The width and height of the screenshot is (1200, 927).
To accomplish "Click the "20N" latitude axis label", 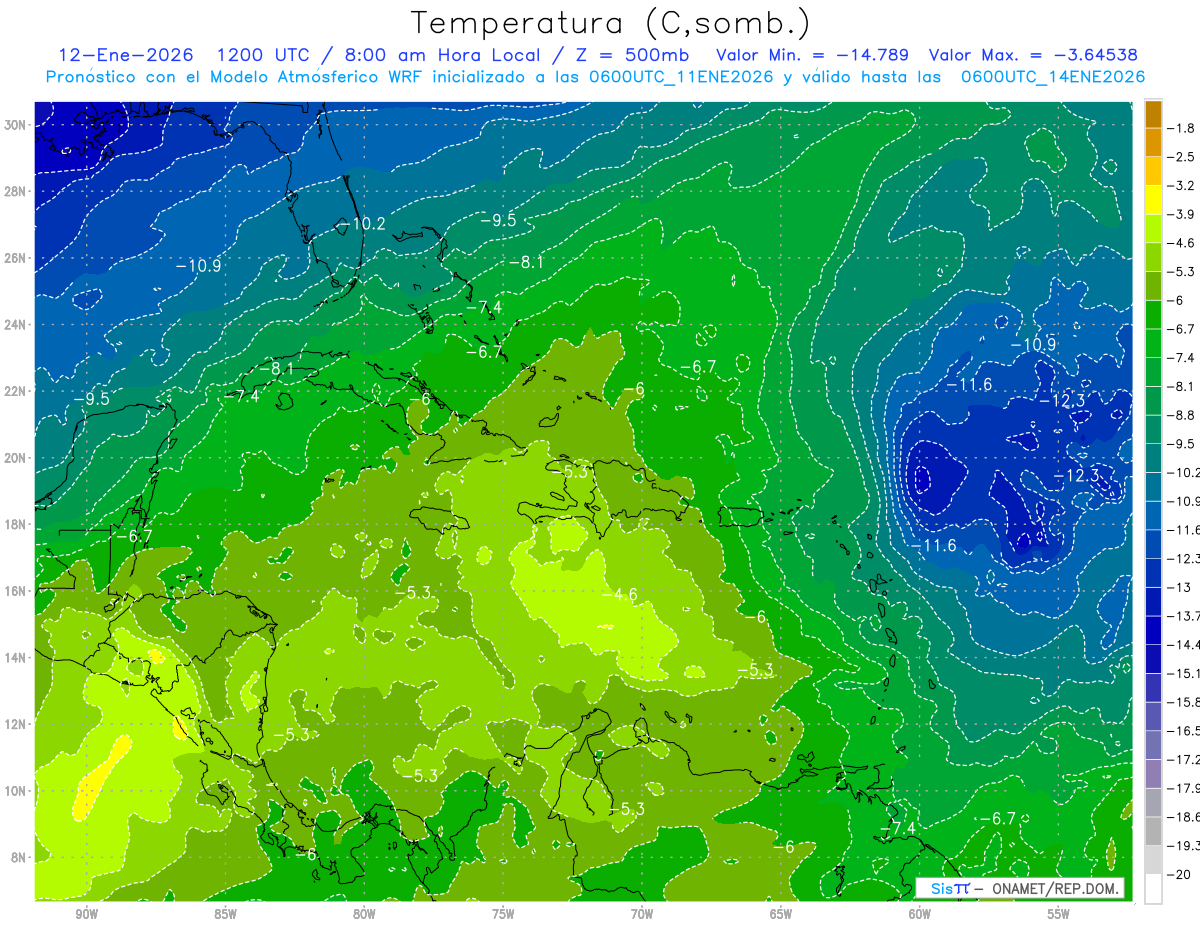I will pyautogui.click(x=15, y=457).
